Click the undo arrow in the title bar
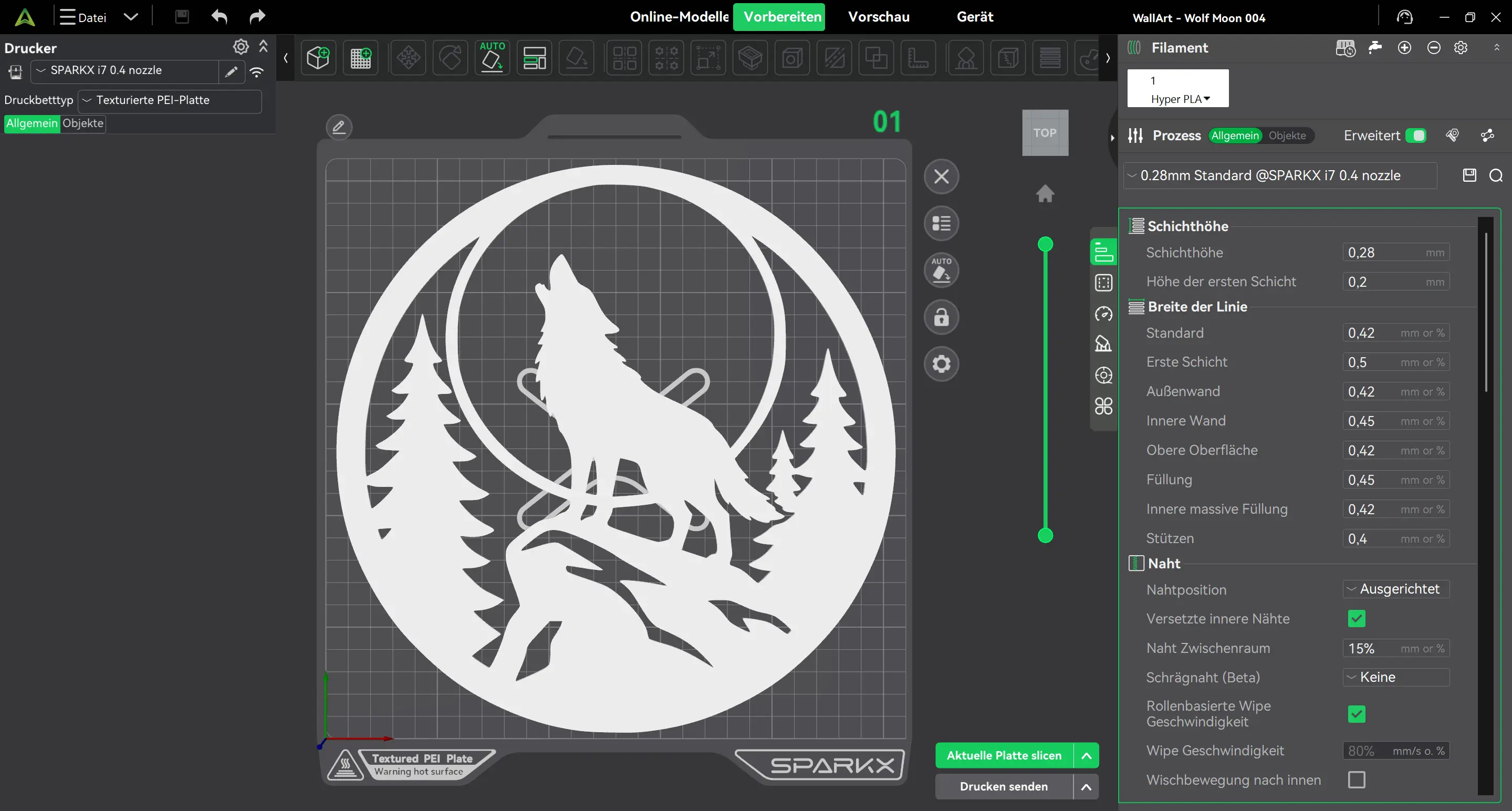 pyautogui.click(x=220, y=16)
